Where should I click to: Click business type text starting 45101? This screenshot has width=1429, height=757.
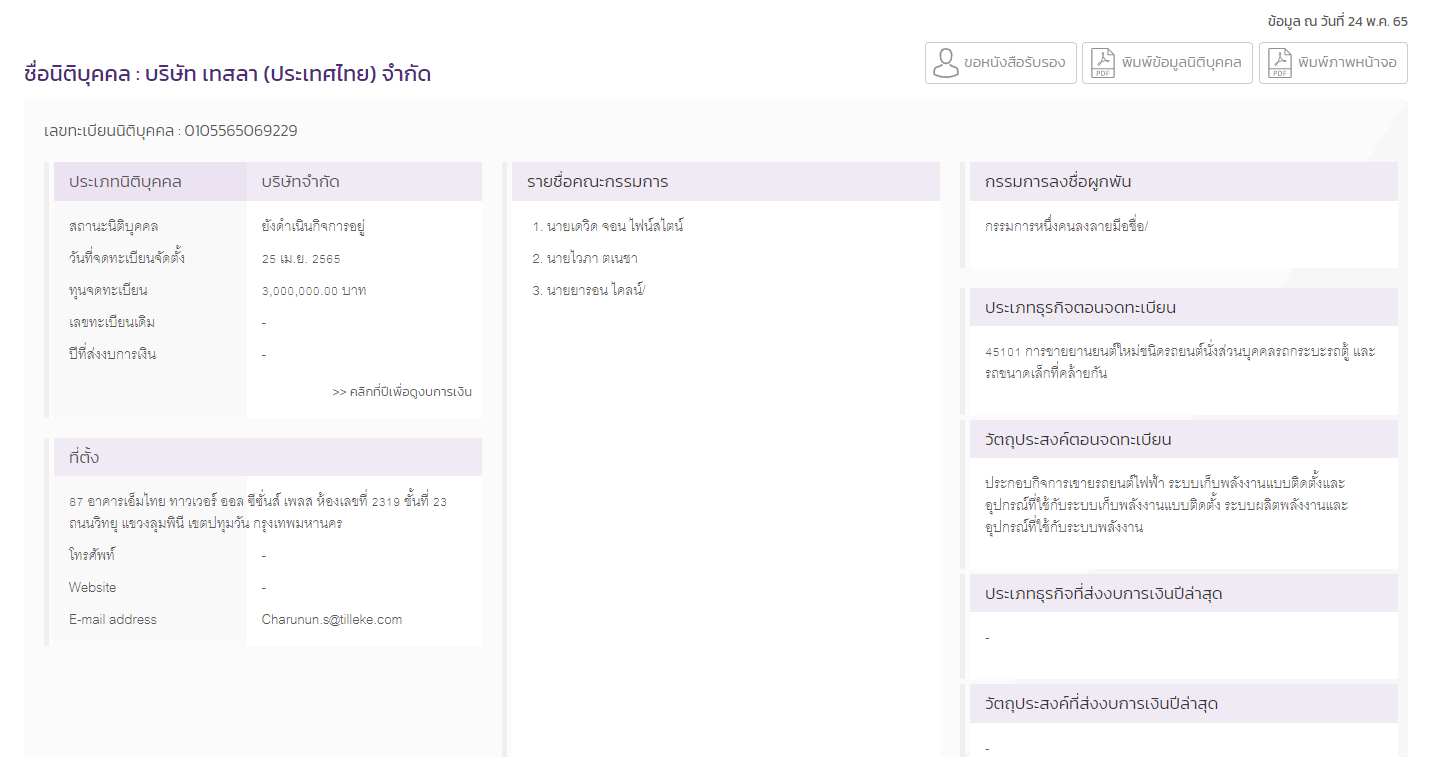(x=1180, y=362)
